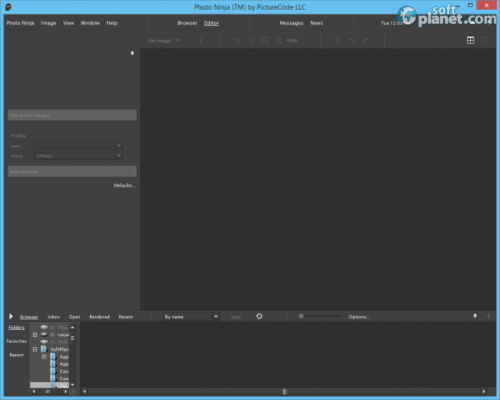Click folder tree scroll up arrow
Image resolution: width=500 pixels, height=400 pixels.
pos(72,327)
